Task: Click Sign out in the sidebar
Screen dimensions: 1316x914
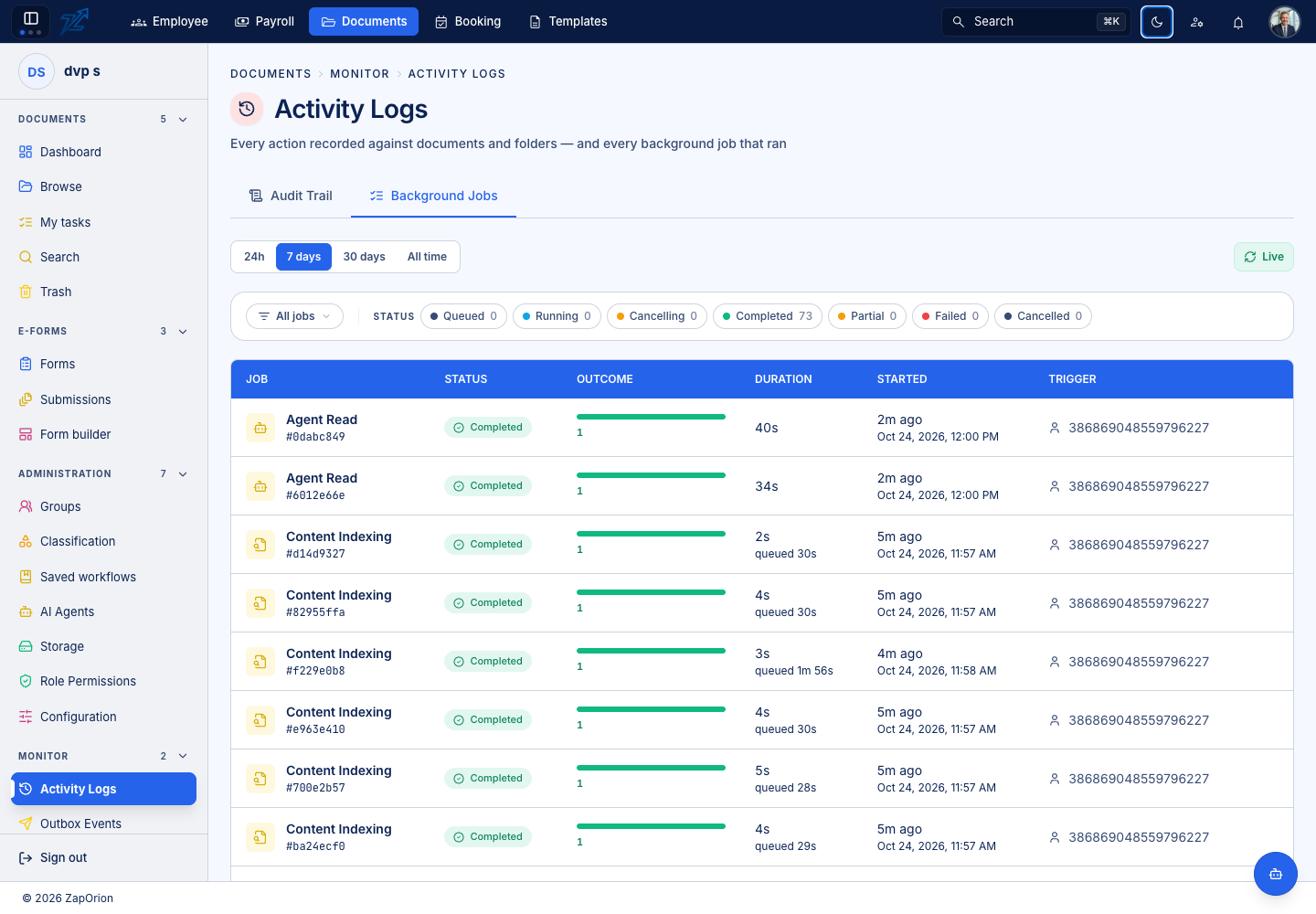Action: tap(104, 857)
